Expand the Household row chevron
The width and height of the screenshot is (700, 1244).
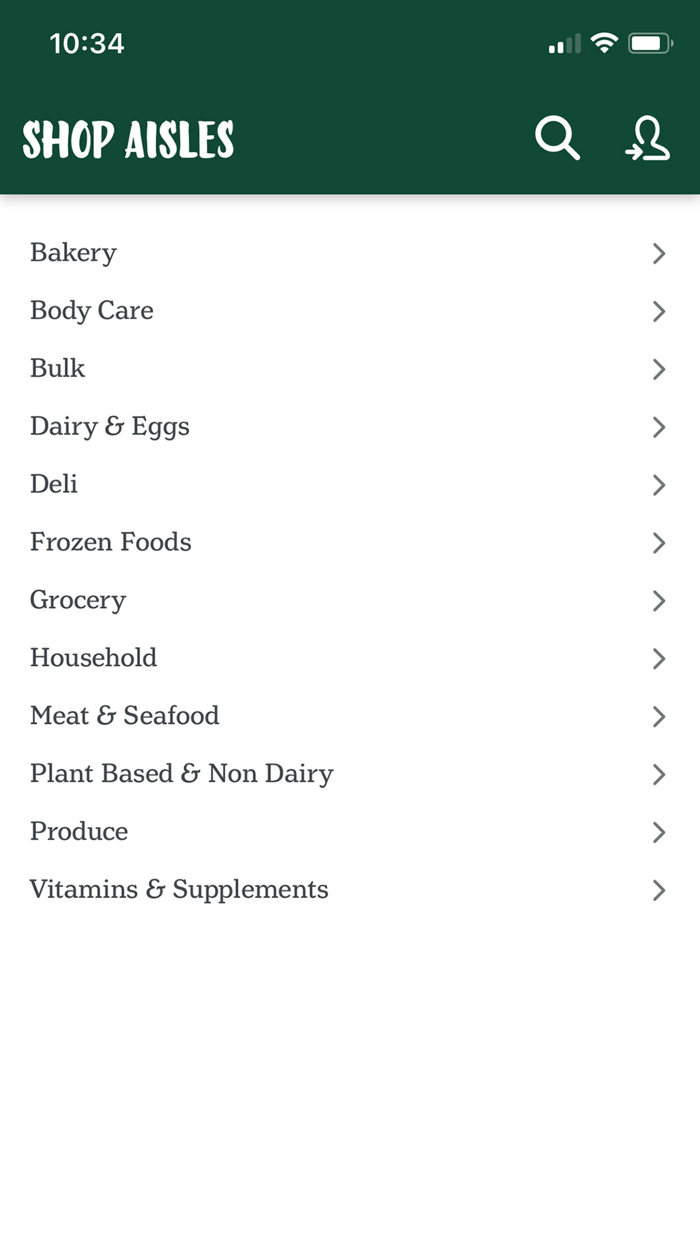point(659,659)
